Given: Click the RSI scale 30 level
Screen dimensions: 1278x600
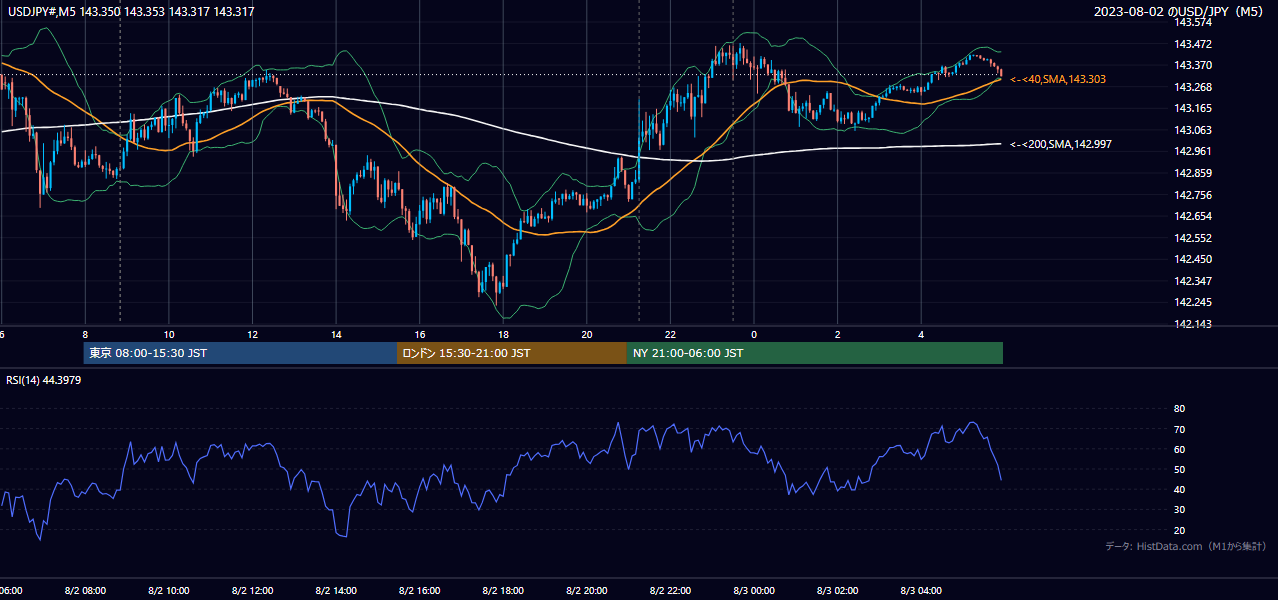Looking at the screenshot, I should [1179, 509].
